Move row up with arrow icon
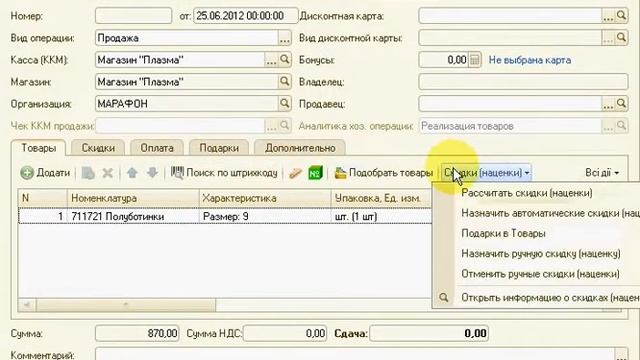 click(132, 173)
